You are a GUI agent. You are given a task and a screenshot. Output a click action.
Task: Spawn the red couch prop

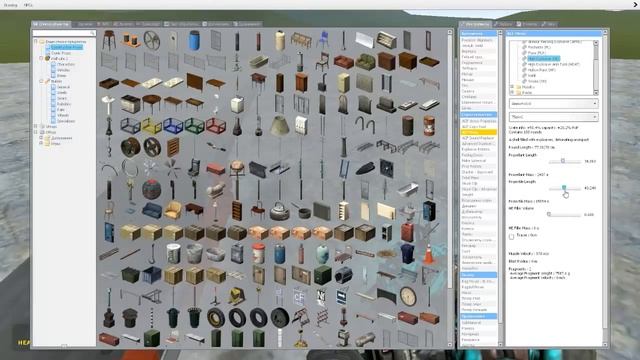point(344,62)
